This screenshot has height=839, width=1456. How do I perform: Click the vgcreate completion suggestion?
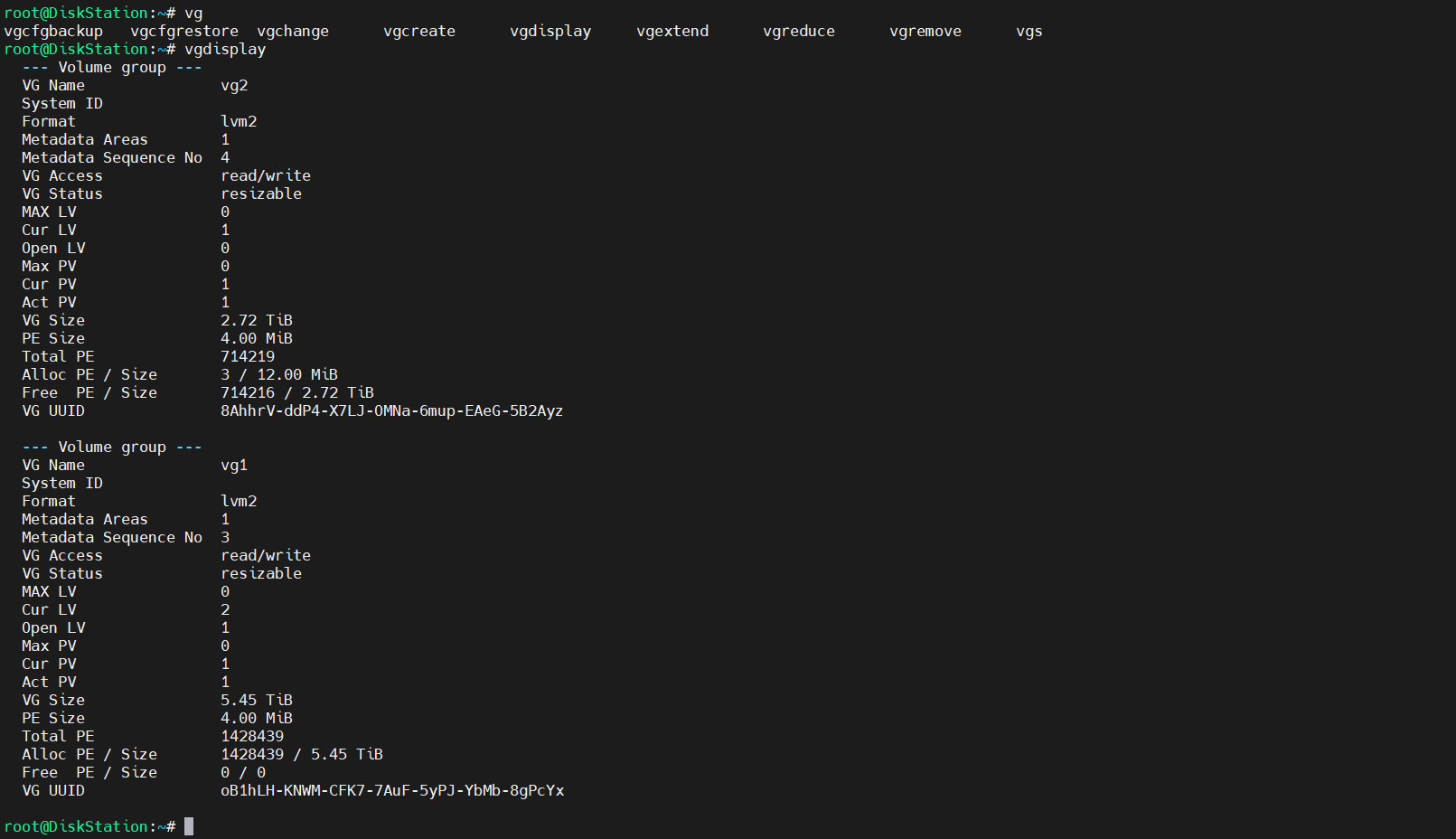pyautogui.click(x=419, y=31)
